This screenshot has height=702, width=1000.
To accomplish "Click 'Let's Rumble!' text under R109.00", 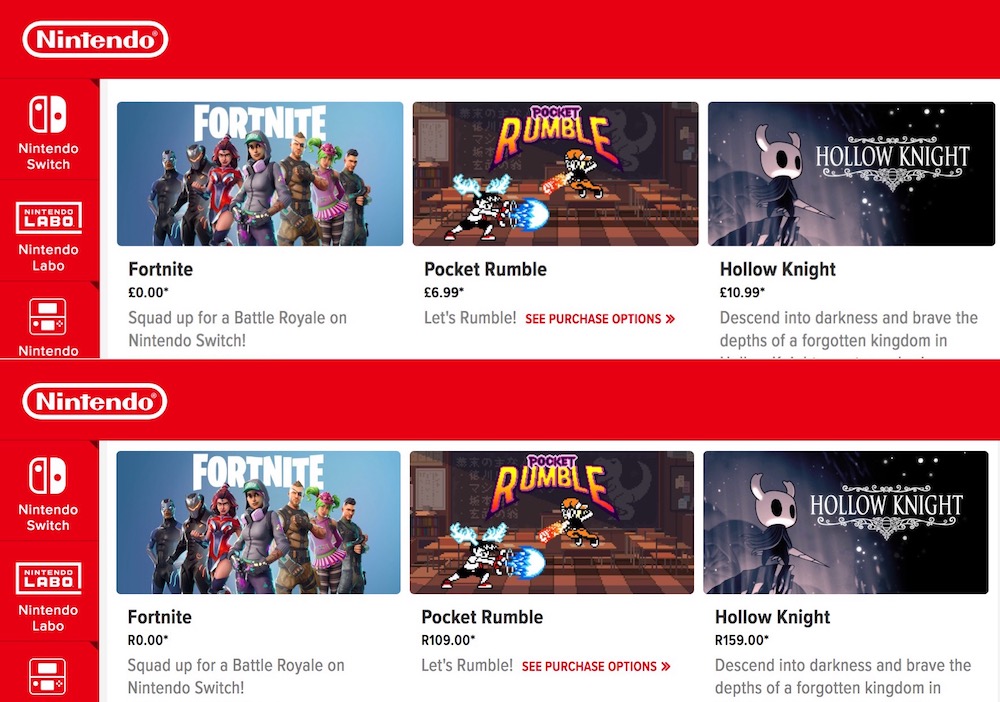I will [467, 666].
